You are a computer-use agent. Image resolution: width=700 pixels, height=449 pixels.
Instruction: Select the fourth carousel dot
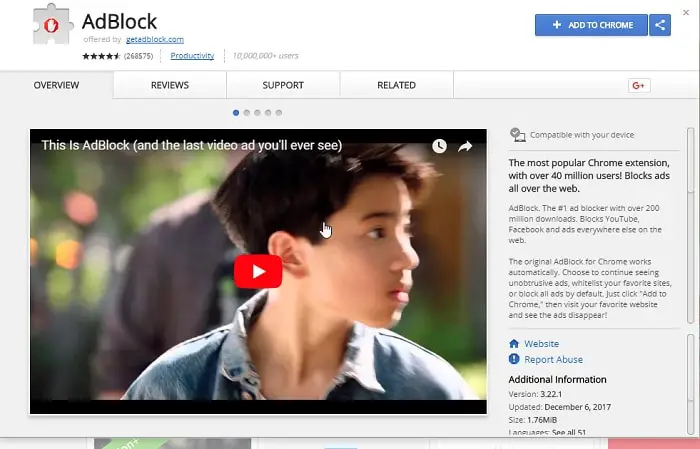(268, 113)
